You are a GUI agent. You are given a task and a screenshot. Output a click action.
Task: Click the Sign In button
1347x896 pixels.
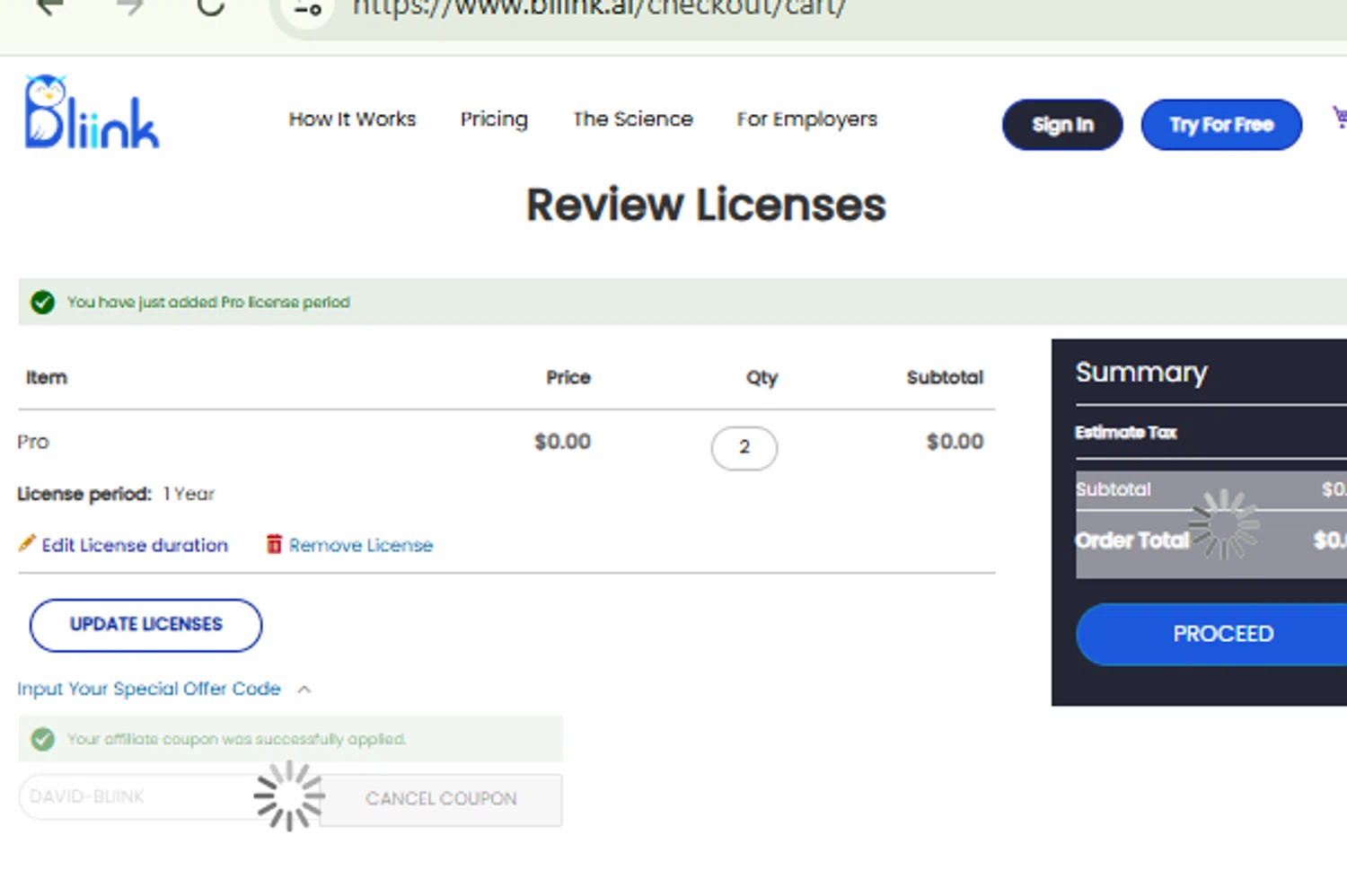point(1062,125)
